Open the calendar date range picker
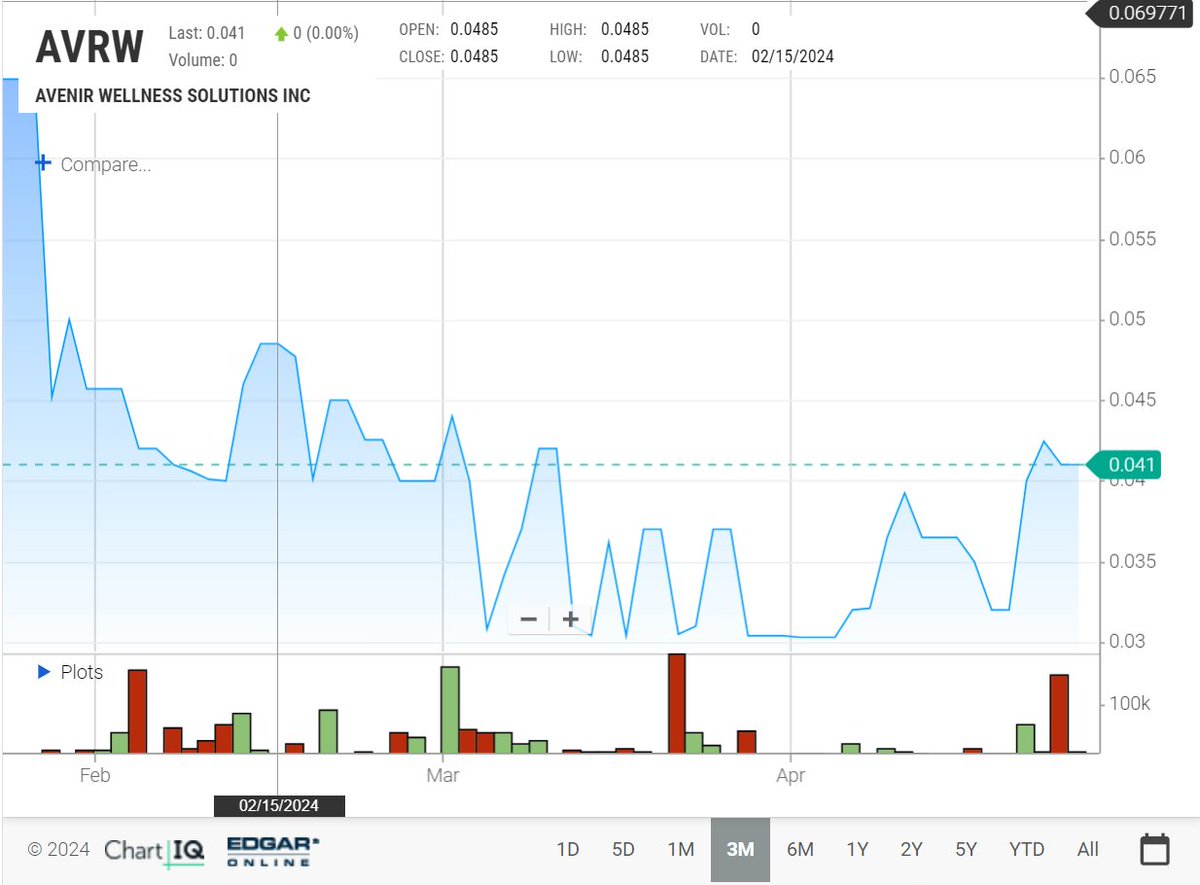1200x885 pixels. click(x=1155, y=850)
